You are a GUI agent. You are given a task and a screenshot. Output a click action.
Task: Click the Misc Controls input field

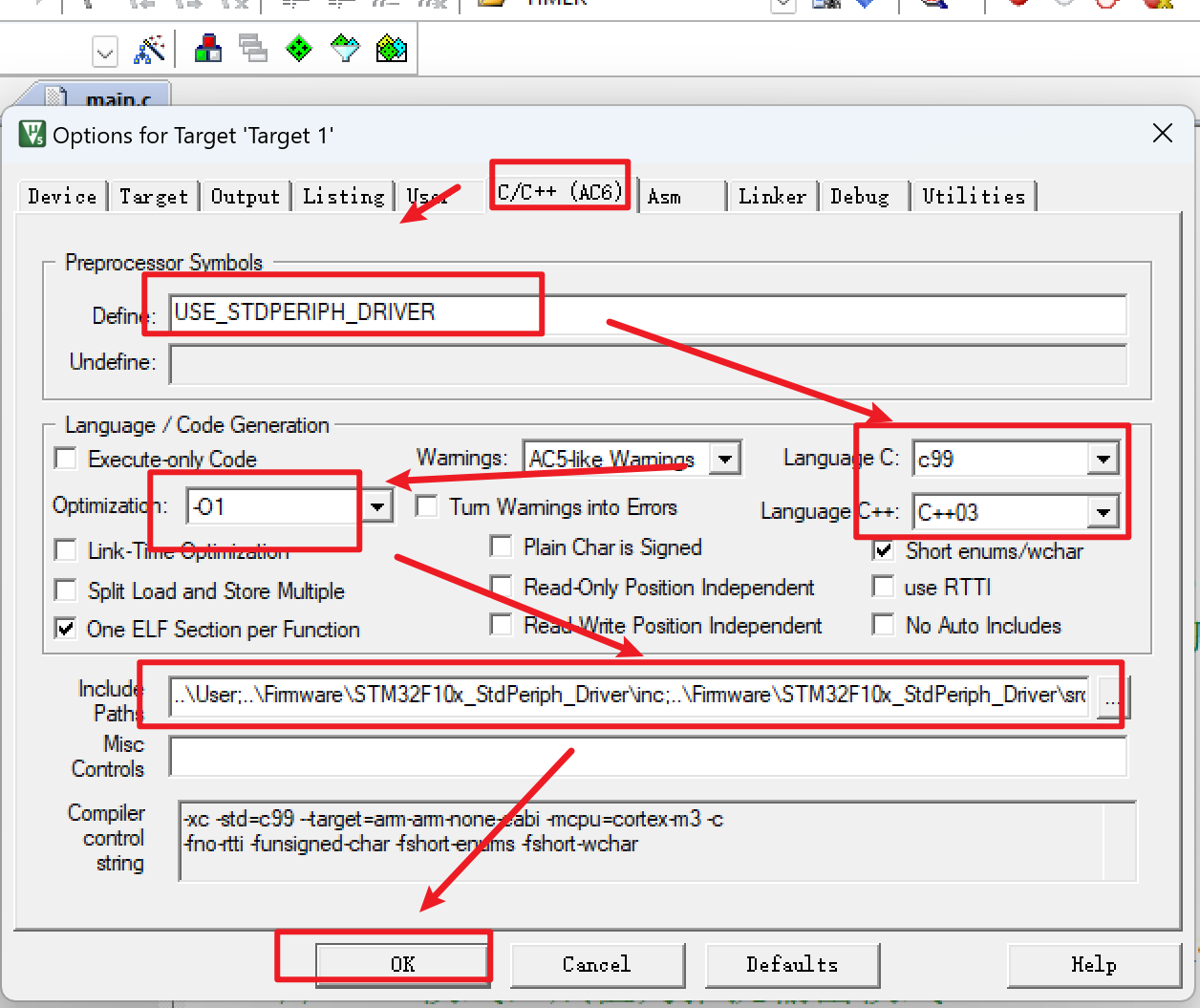649,757
